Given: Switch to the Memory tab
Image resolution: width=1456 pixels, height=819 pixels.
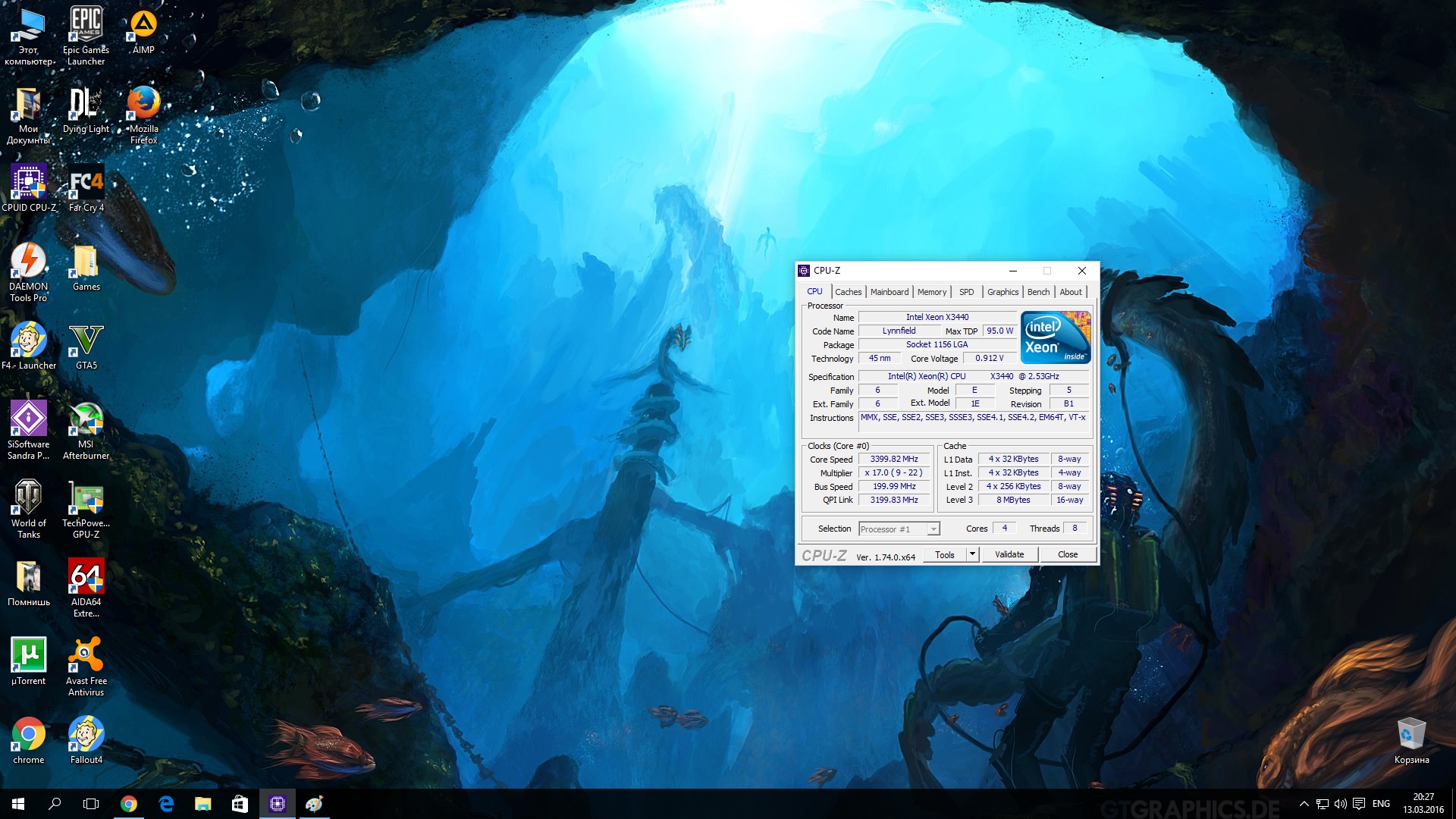Looking at the screenshot, I should [x=931, y=292].
